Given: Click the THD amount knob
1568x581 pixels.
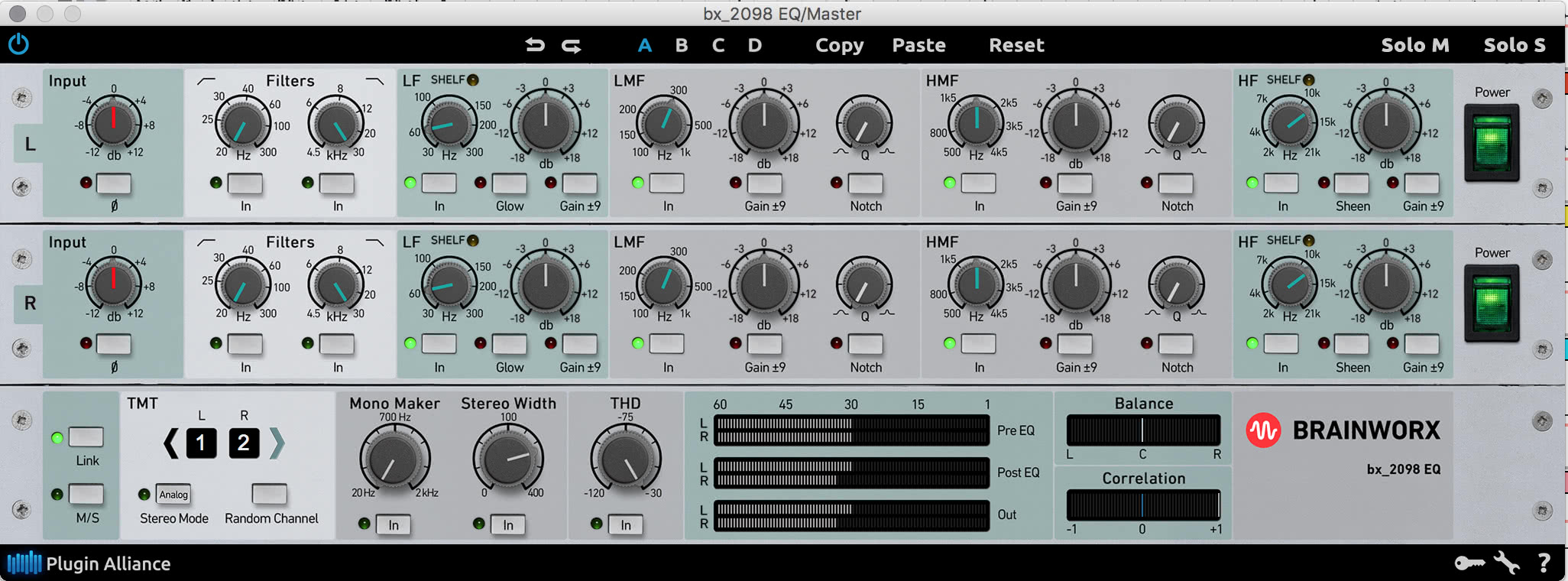Looking at the screenshot, I should coord(625,459).
